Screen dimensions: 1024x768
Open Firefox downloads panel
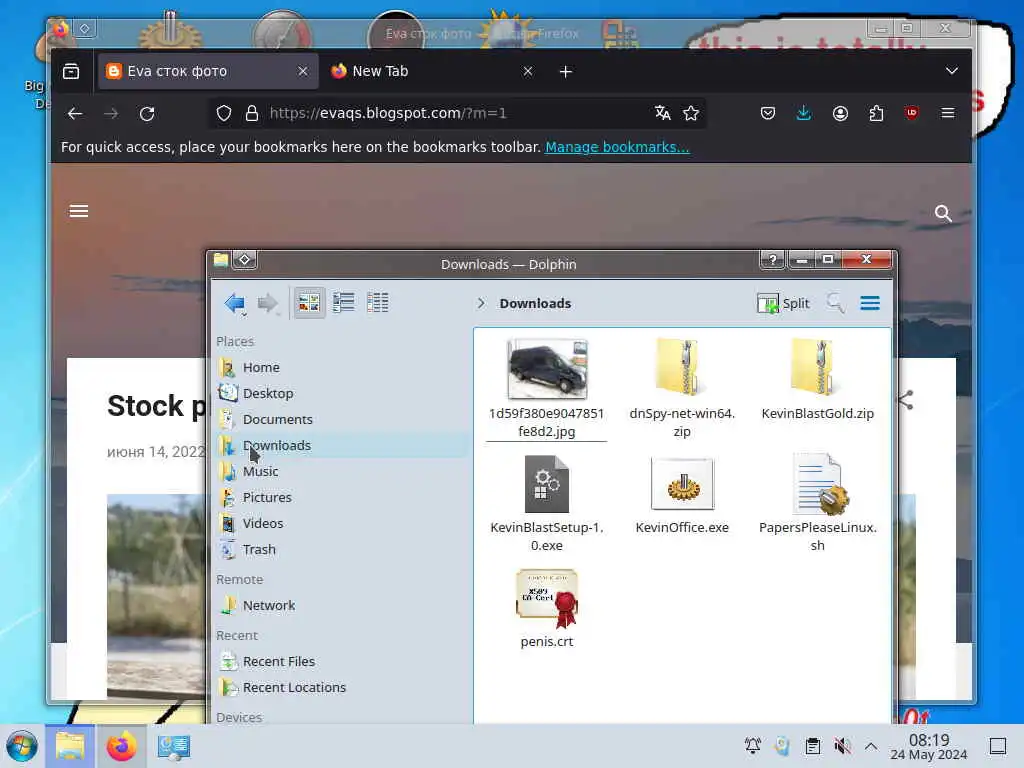[x=804, y=114]
